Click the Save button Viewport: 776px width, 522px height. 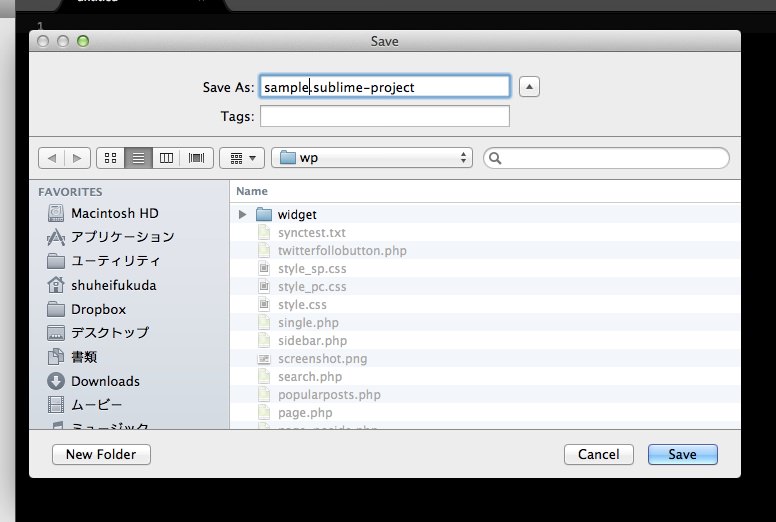682,454
